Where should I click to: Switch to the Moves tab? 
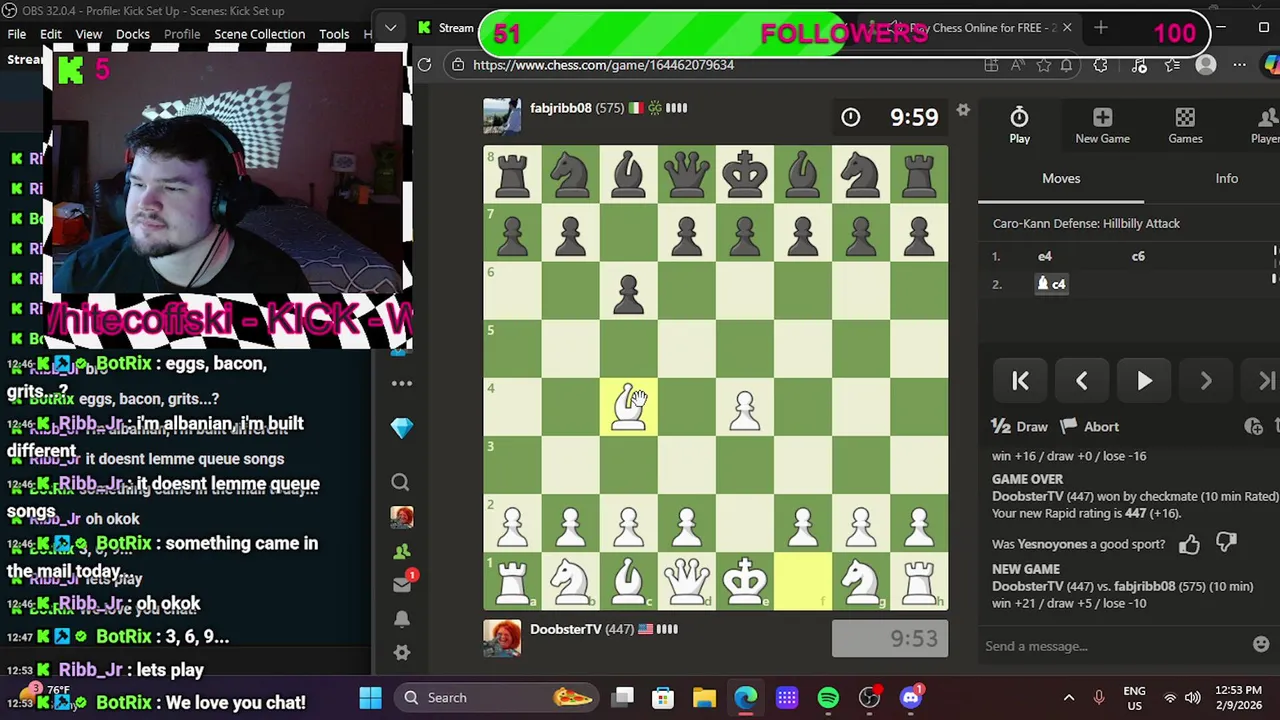click(1061, 178)
